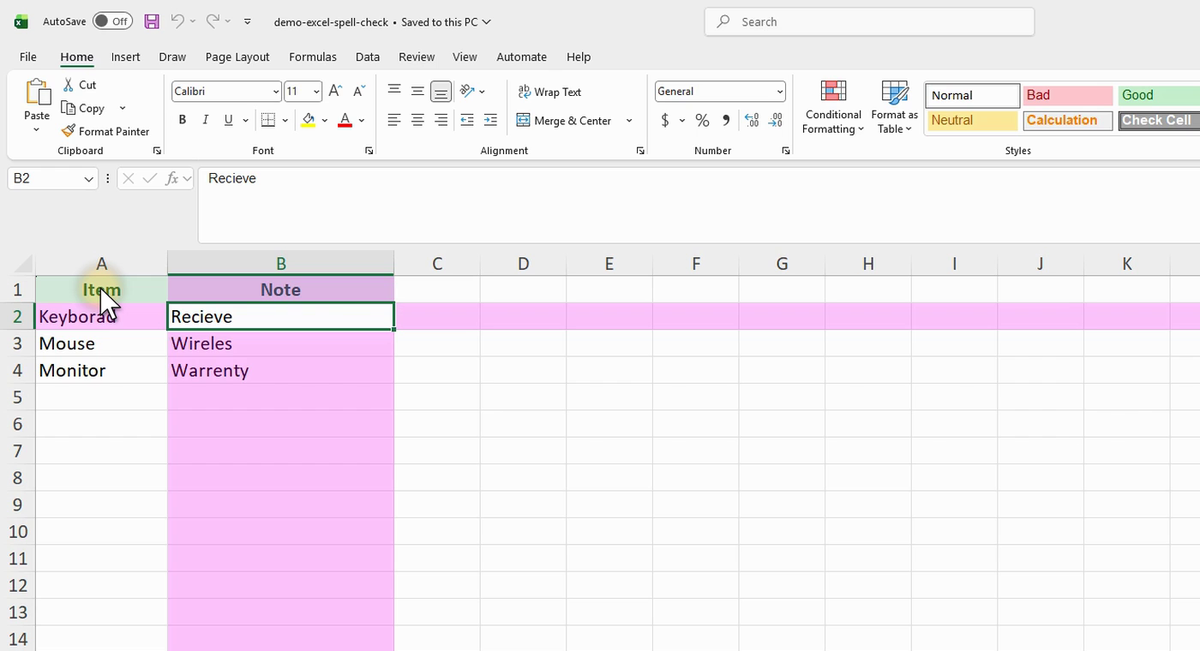Open the font name Calibri dropdown
This screenshot has height=651, width=1200.
277,91
